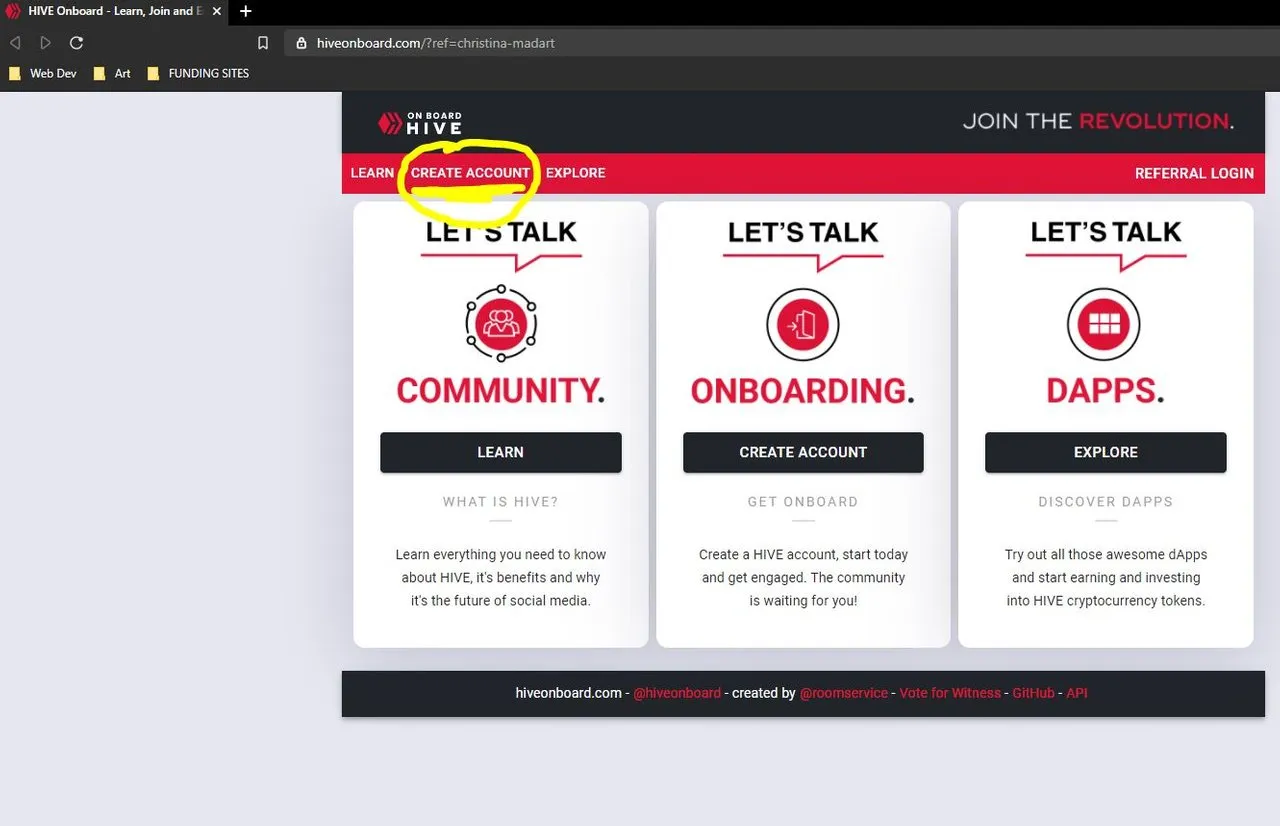Click the ONBOARDING. heading text

pos(803,390)
